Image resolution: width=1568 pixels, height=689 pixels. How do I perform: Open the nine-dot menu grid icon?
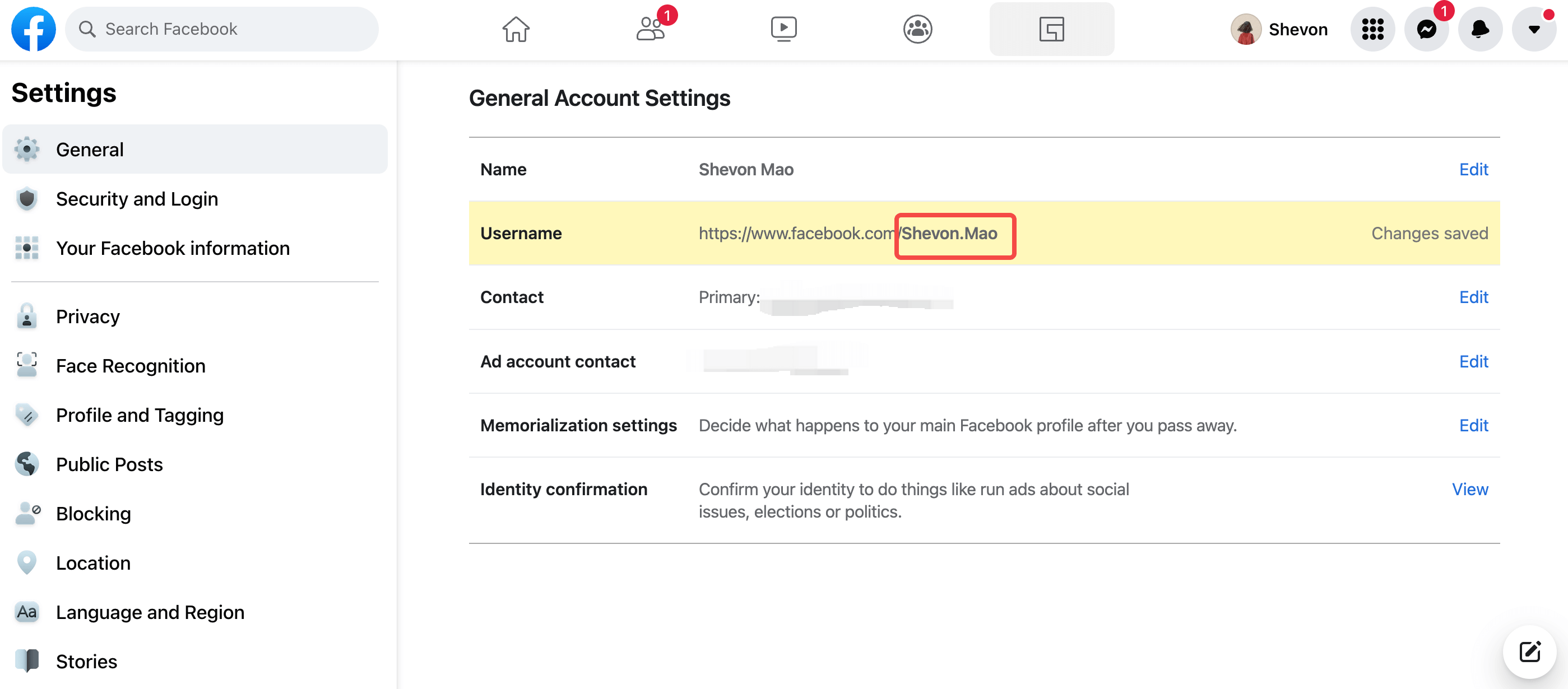coord(1372,29)
